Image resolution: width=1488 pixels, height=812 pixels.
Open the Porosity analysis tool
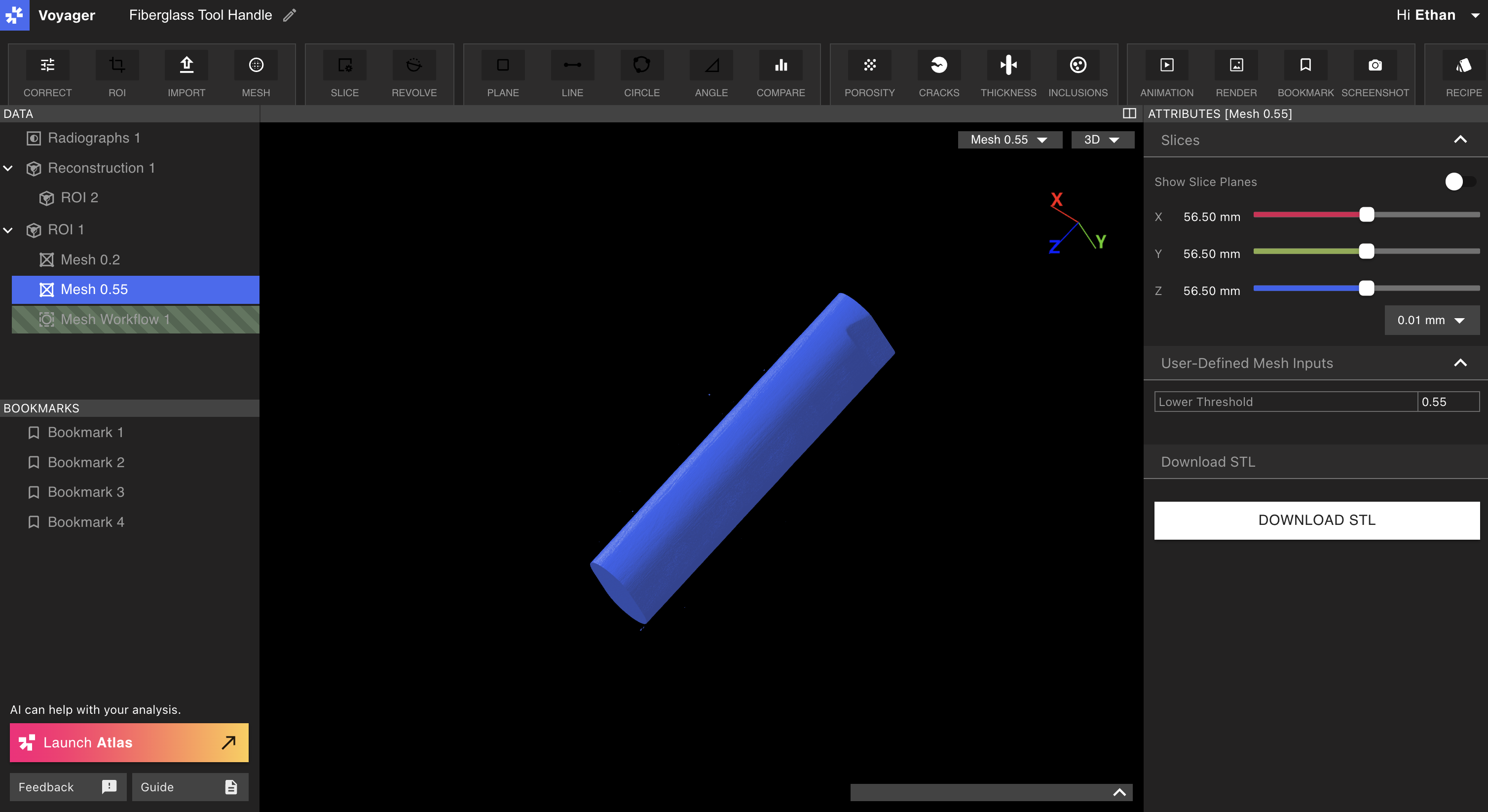click(x=869, y=65)
